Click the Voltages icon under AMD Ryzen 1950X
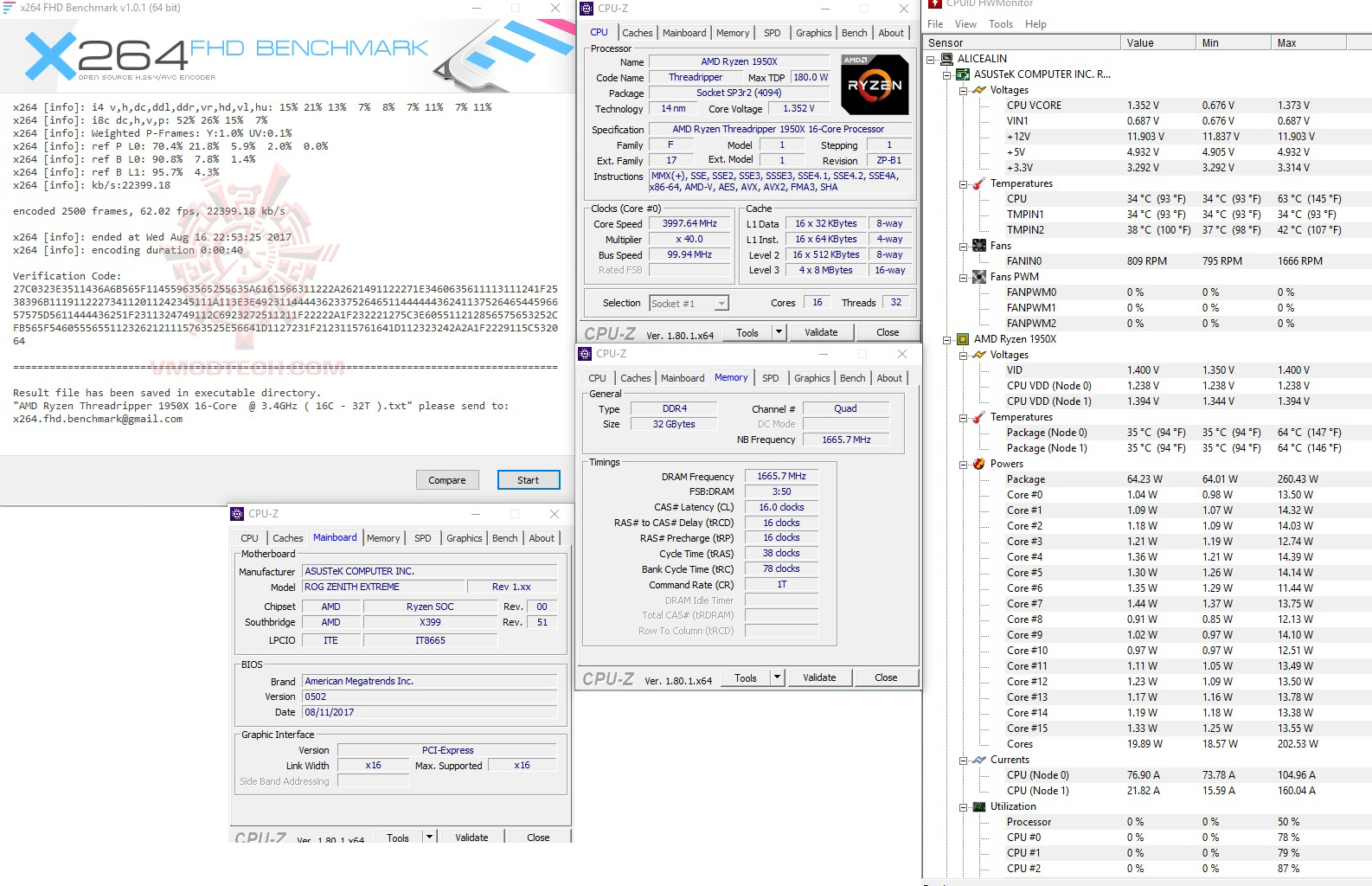 pos(978,355)
